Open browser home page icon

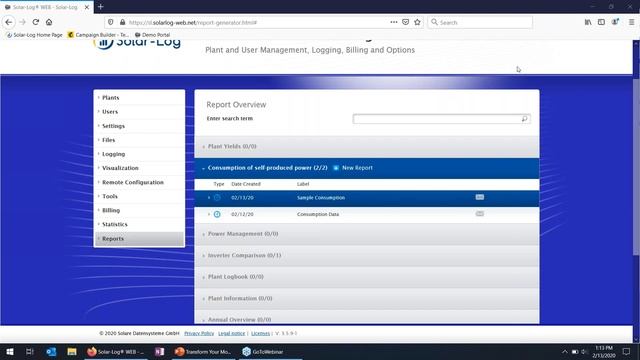point(49,22)
